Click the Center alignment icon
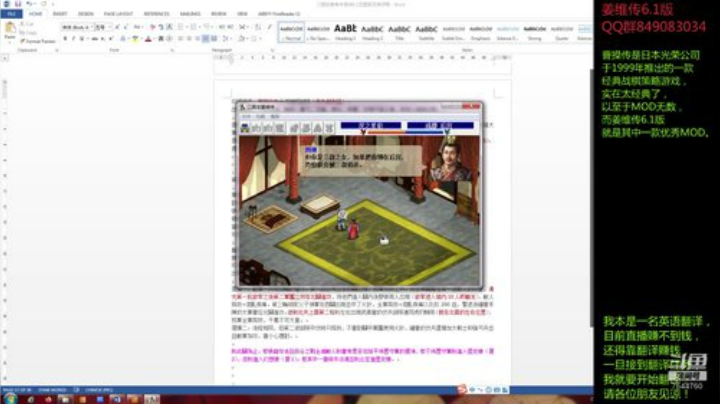Viewport: 720px width, 404px height. [189, 39]
